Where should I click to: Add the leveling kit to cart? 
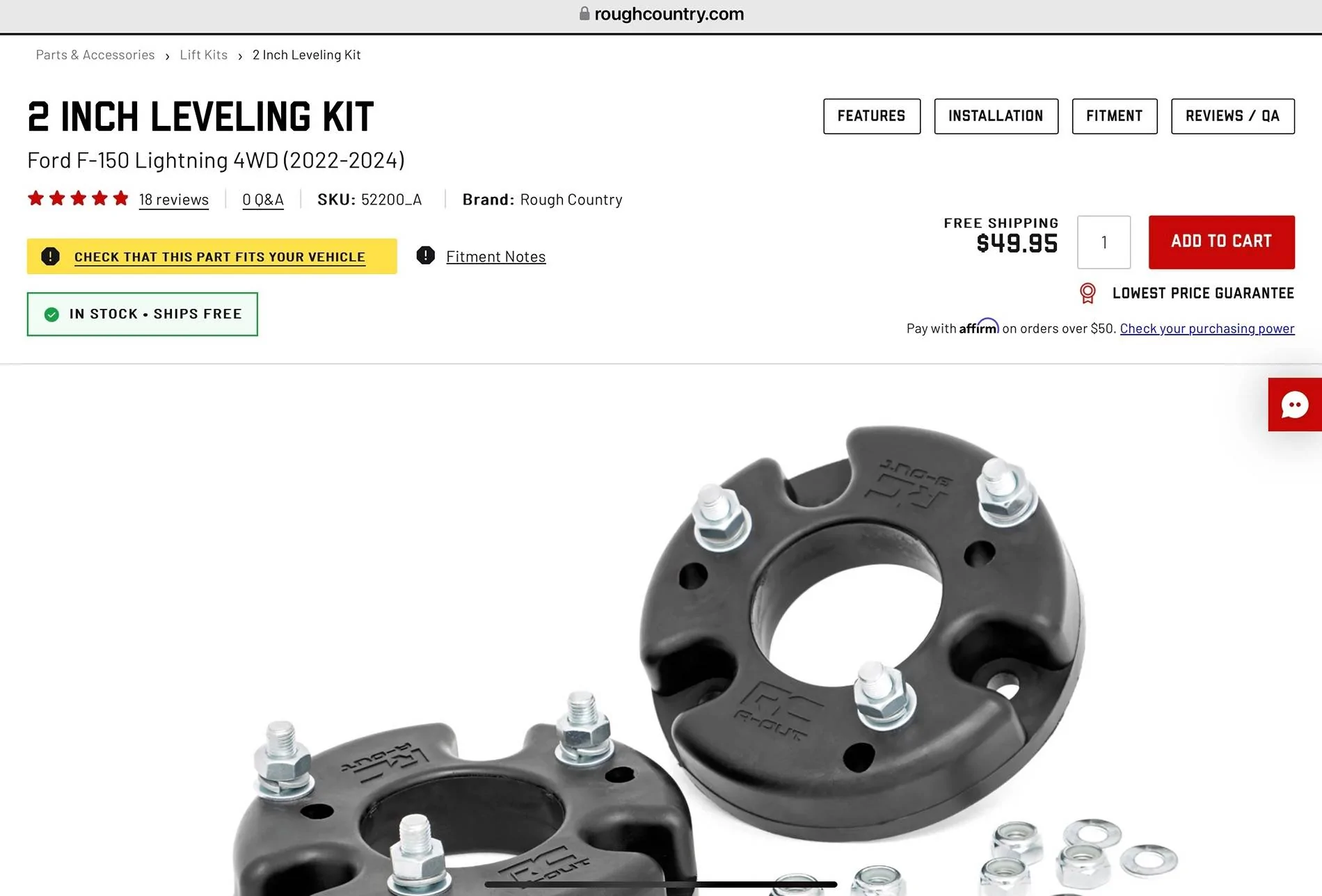coord(1222,242)
